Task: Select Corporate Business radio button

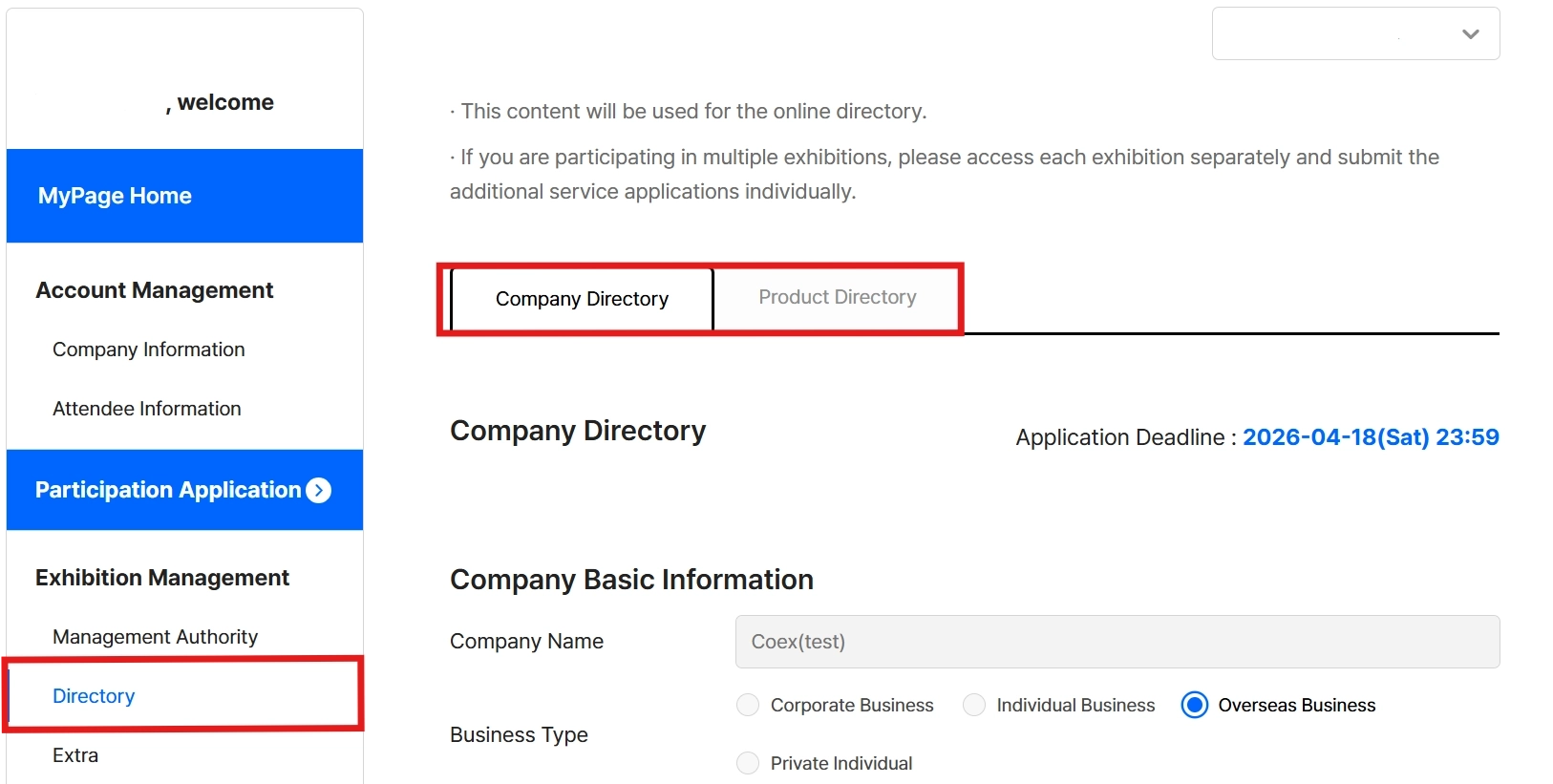Action: pos(748,705)
